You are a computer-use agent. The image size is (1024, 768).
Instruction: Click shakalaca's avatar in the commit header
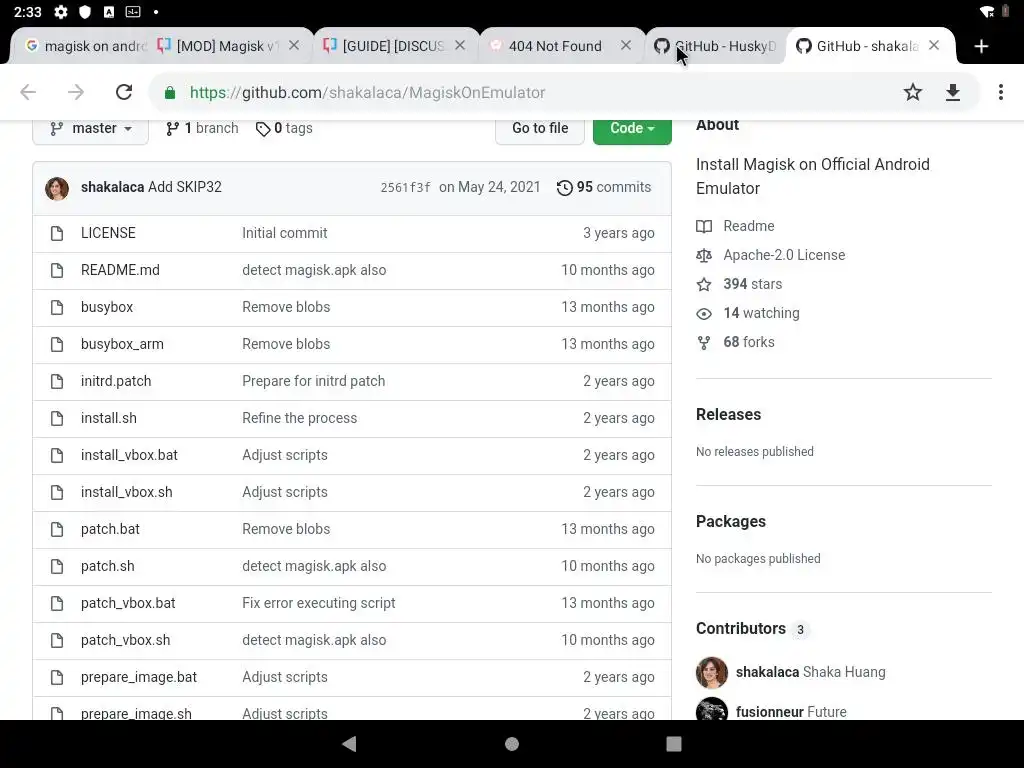[x=57, y=188]
